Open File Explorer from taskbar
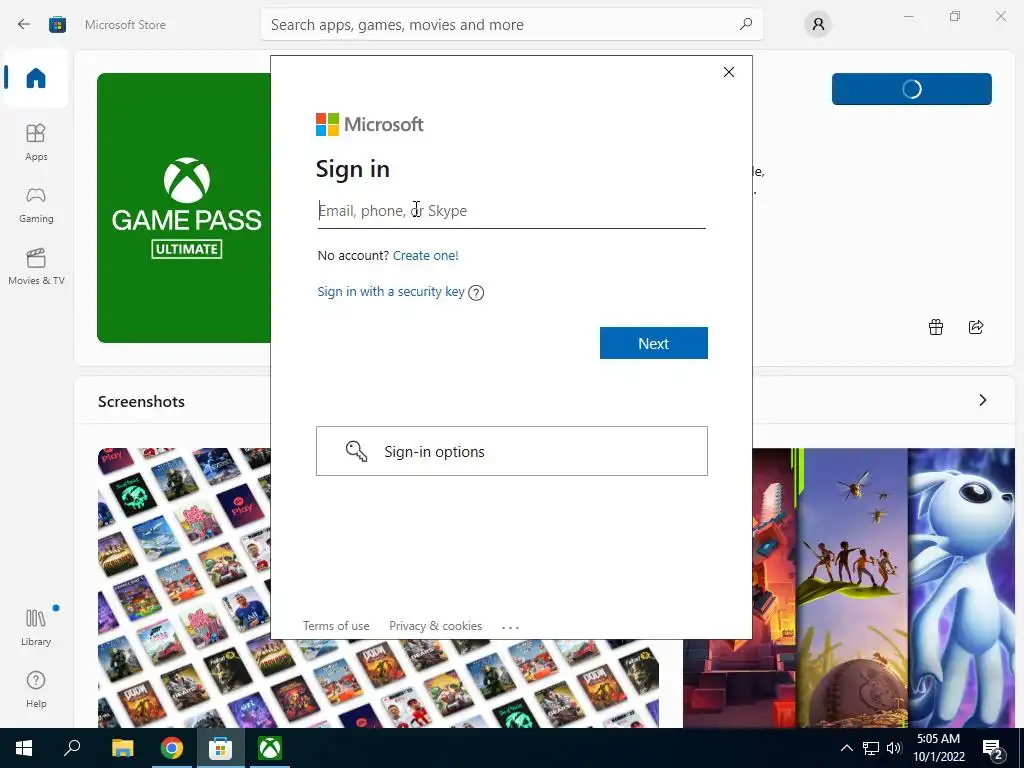The width and height of the screenshot is (1024, 768). pos(122,748)
